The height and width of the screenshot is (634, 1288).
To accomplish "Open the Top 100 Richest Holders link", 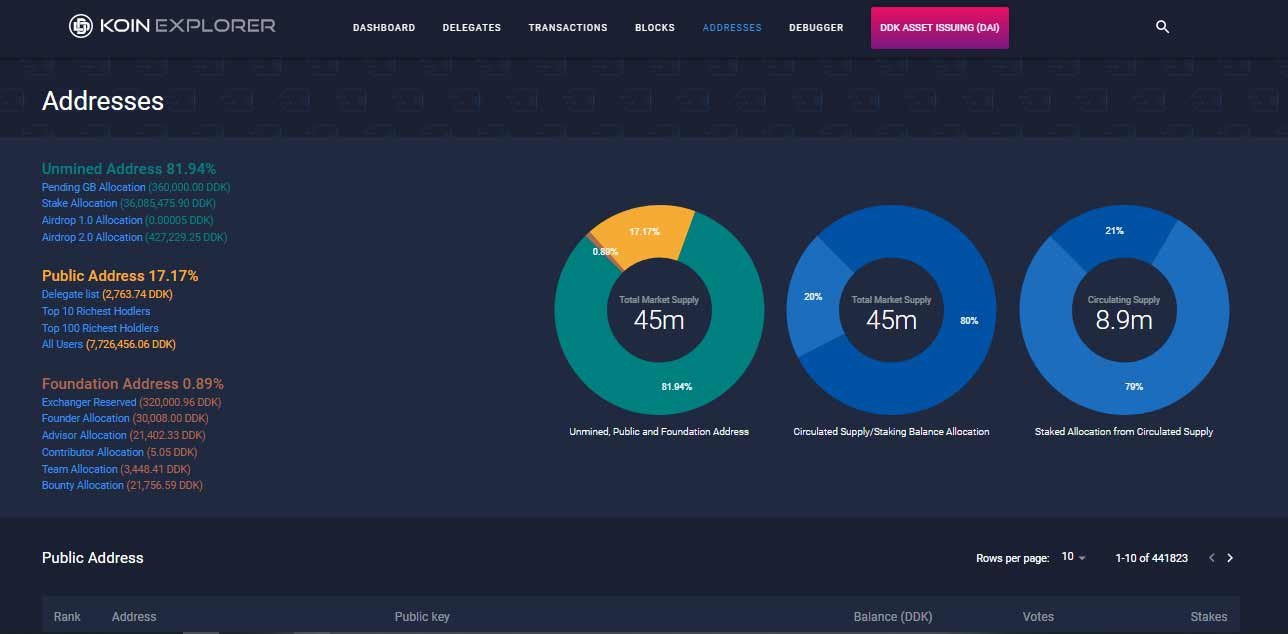I will [100, 328].
